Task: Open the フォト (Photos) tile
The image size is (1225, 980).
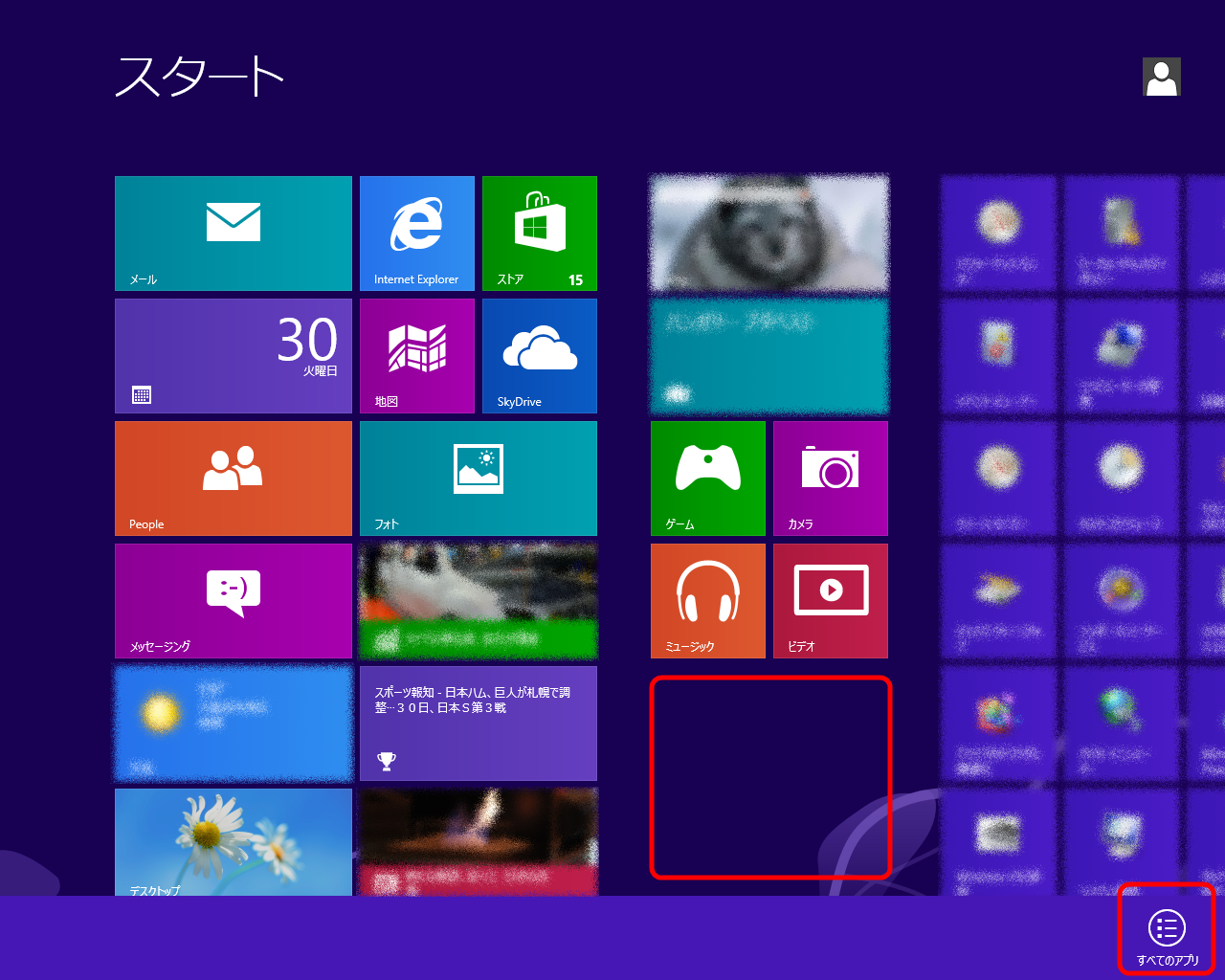Action: [479, 479]
